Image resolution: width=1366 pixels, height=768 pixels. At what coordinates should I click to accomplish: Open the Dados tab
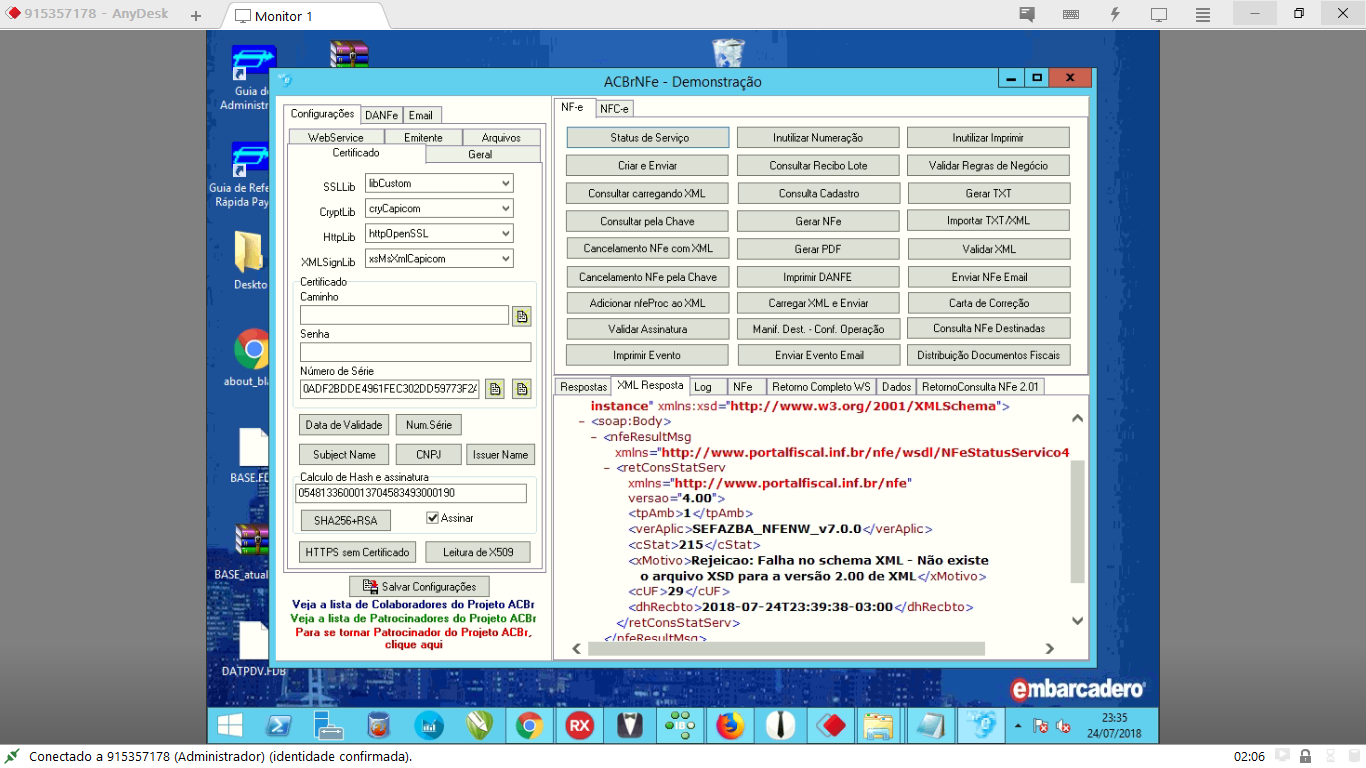(x=896, y=386)
